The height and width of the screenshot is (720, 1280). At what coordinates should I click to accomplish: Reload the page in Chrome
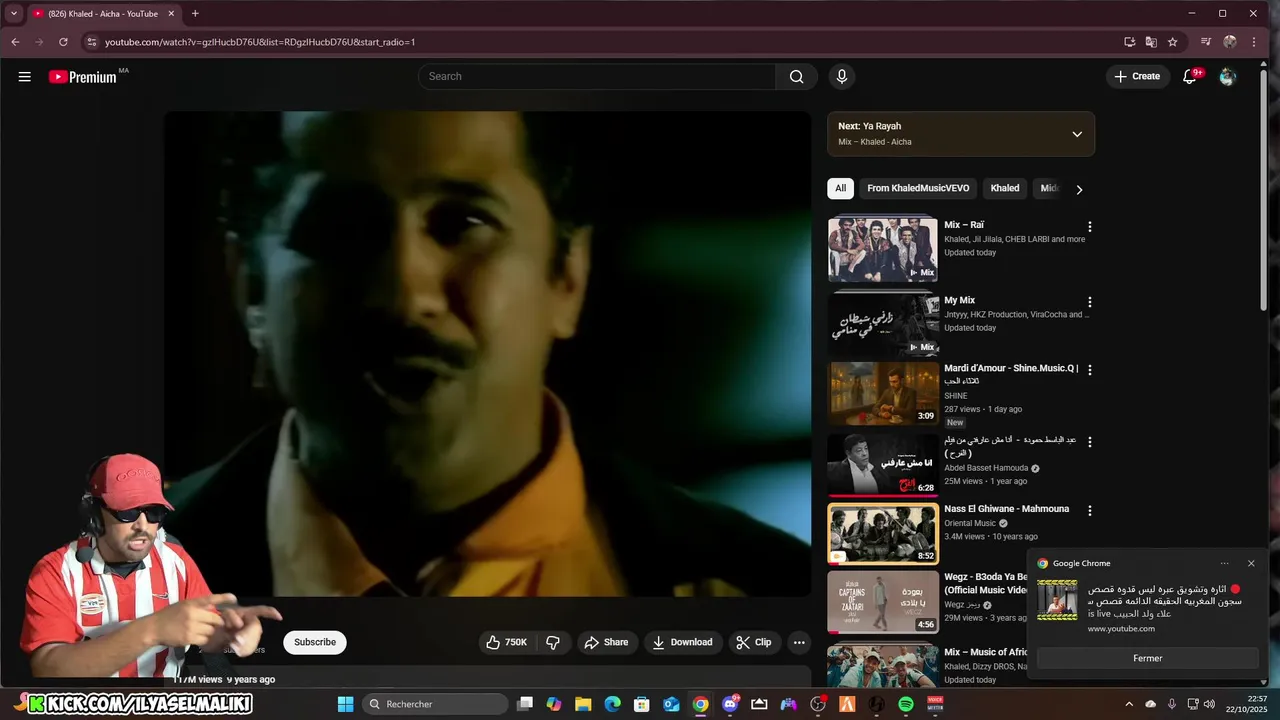[x=63, y=42]
